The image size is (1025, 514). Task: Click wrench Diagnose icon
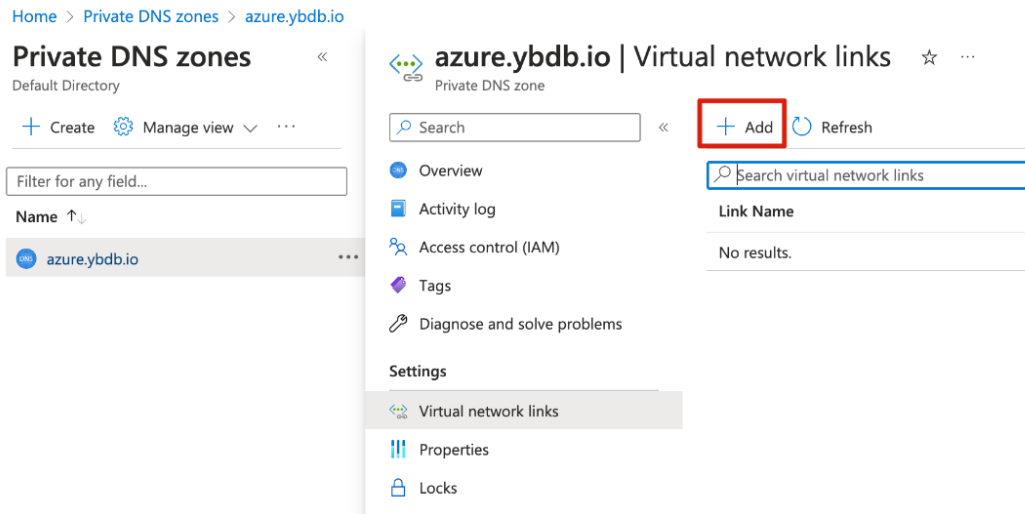398,323
